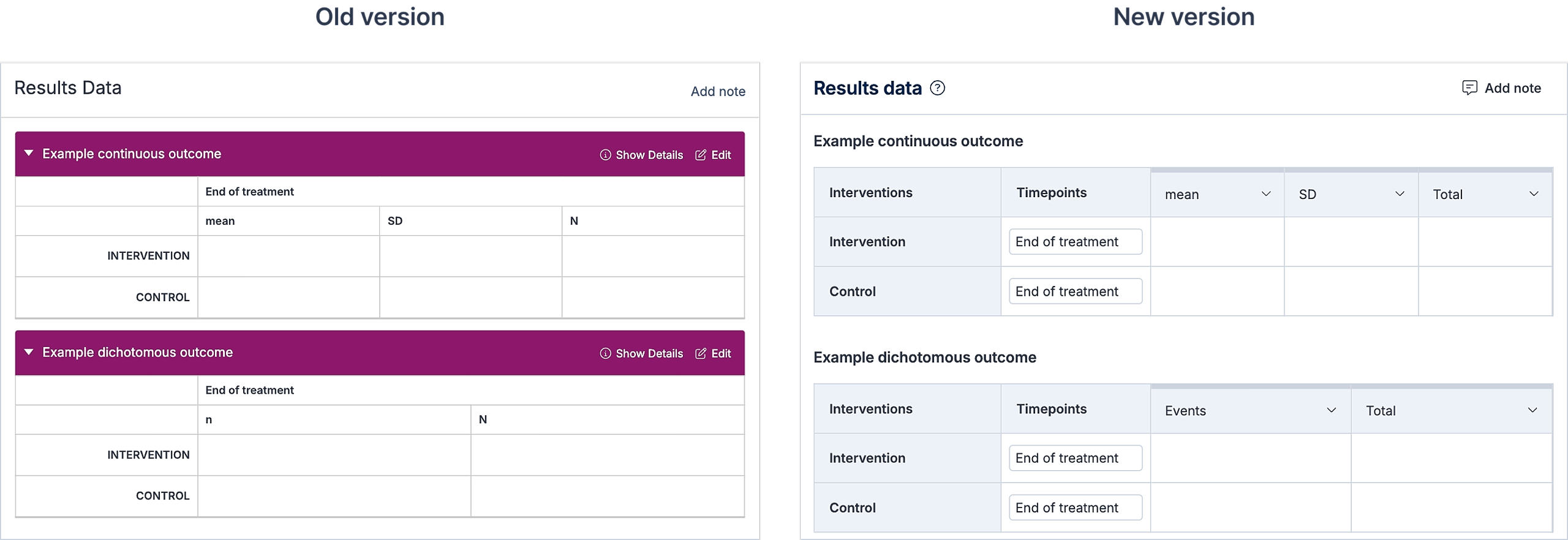Click Add note in the new version
This screenshot has width=1568, height=540.
pyautogui.click(x=1512, y=88)
